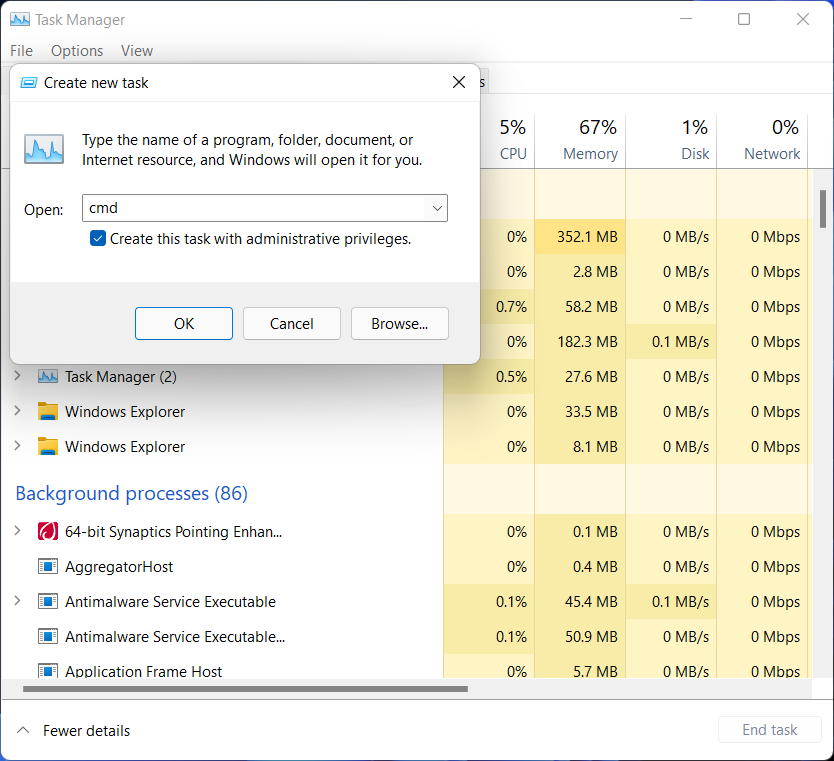Viewport: 834px width, 761px height.
Task: Click the AggregatorHost process icon
Action: [48, 566]
